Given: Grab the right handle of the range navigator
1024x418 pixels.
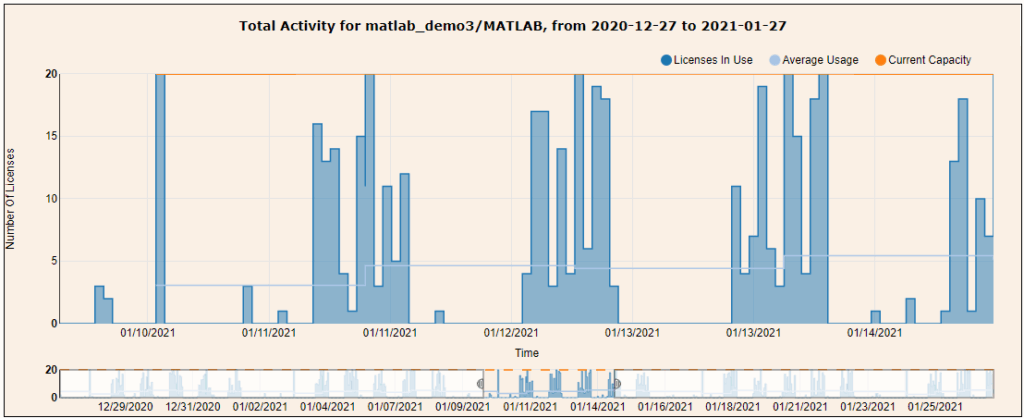Looking at the screenshot, I should 616,383.
